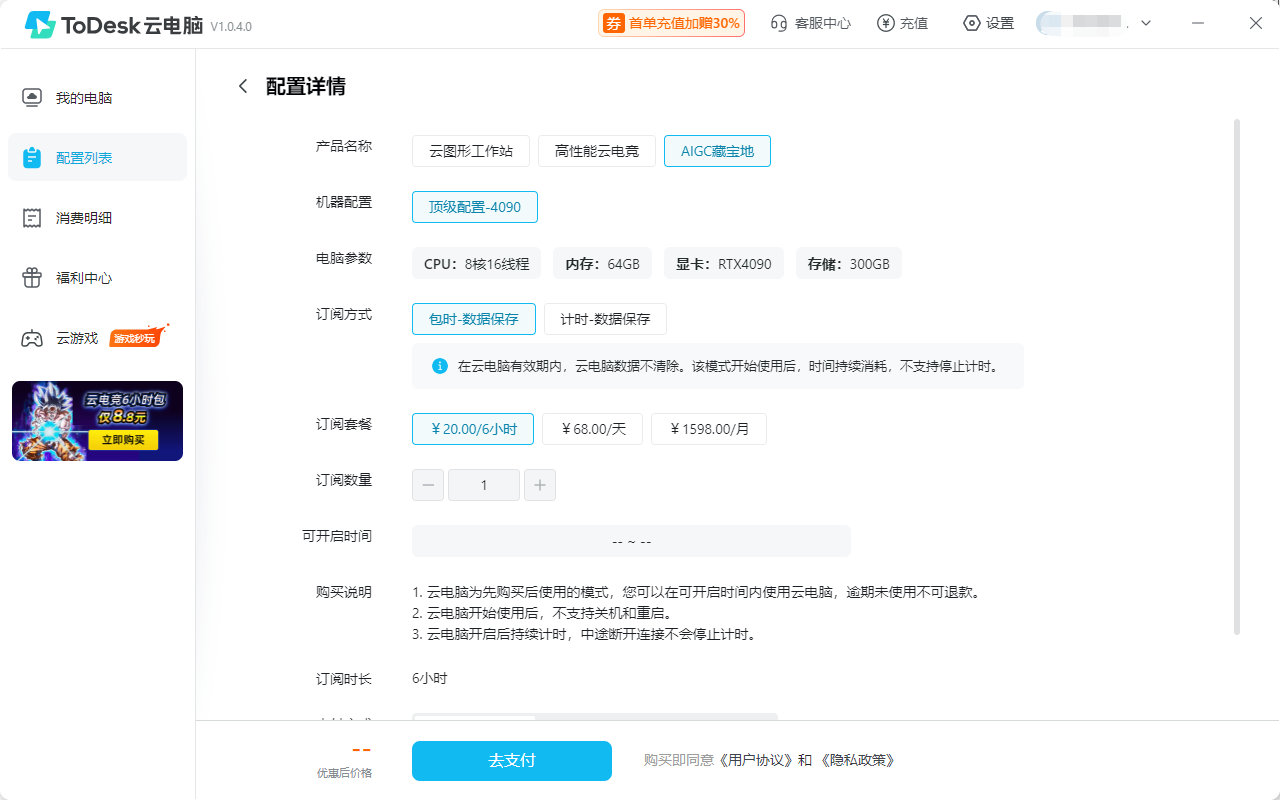Image resolution: width=1280 pixels, height=800 pixels.
Task: Select the 云图形工作站 product option
Action: (x=471, y=150)
